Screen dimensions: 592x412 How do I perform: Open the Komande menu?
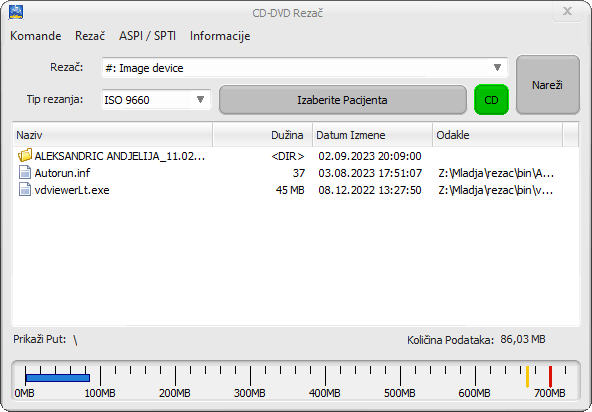tap(35, 36)
